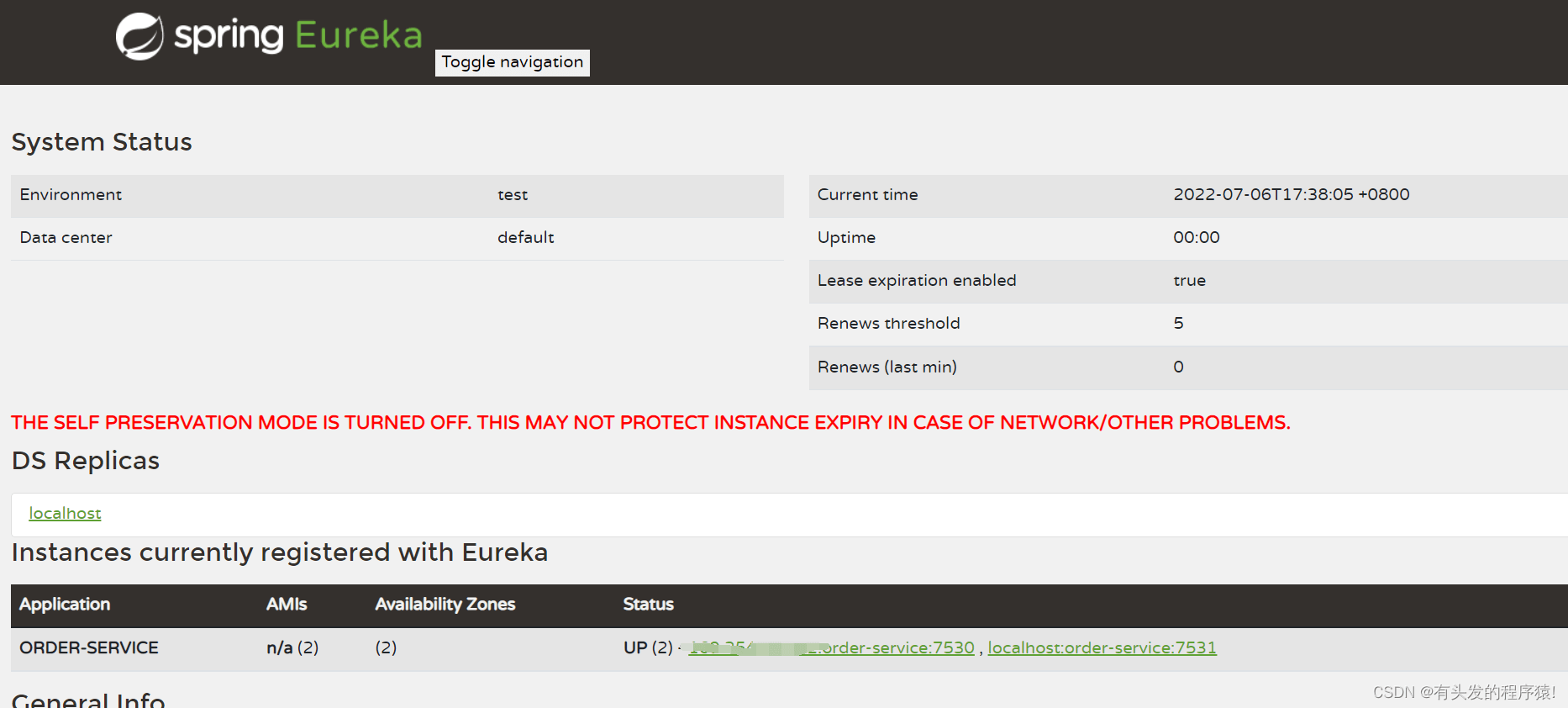Click the Environment label cell
This screenshot has width=1568, height=708.
71,194
